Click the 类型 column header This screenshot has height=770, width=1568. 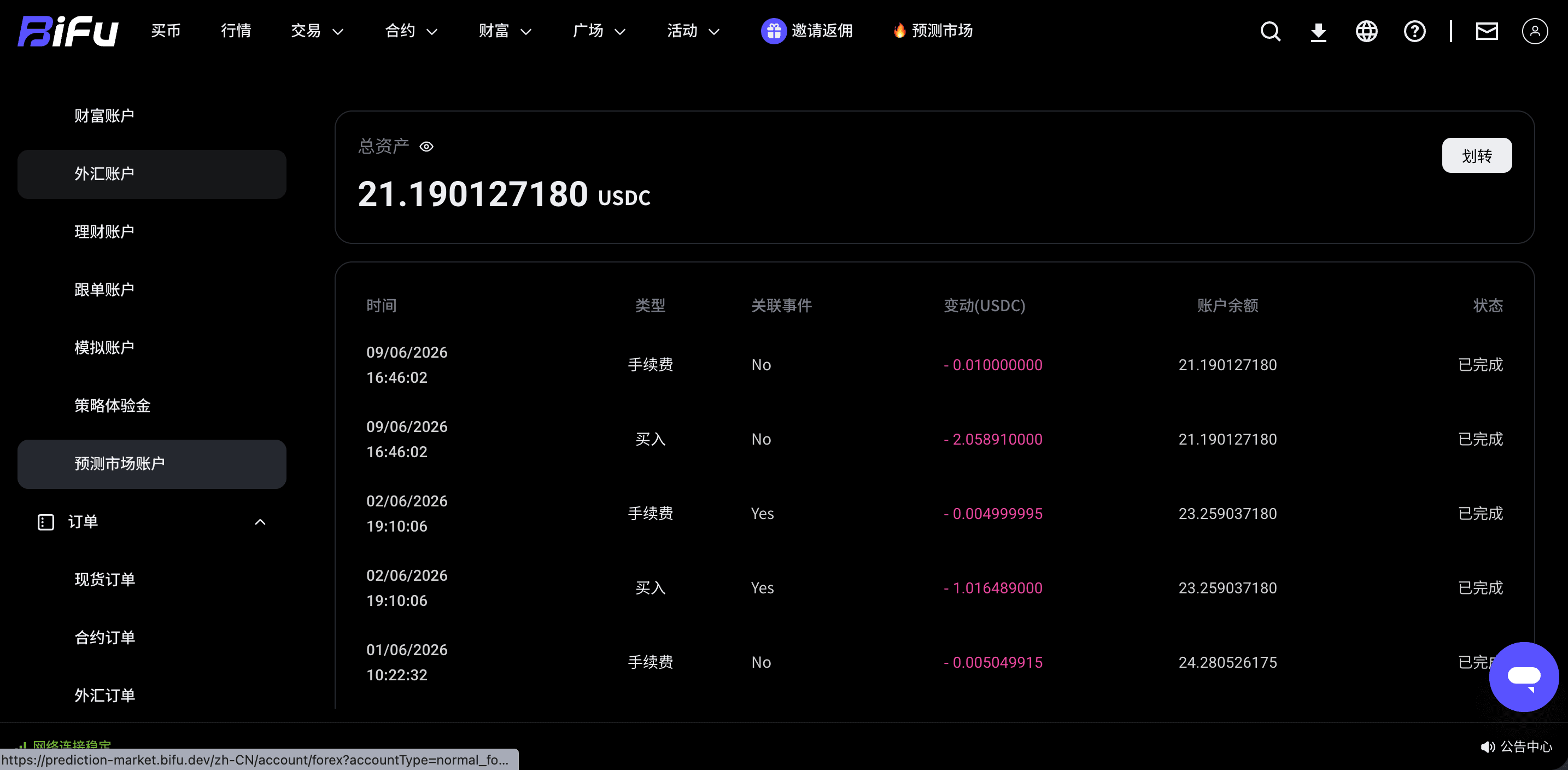pyautogui.click(x=650, y=306)
